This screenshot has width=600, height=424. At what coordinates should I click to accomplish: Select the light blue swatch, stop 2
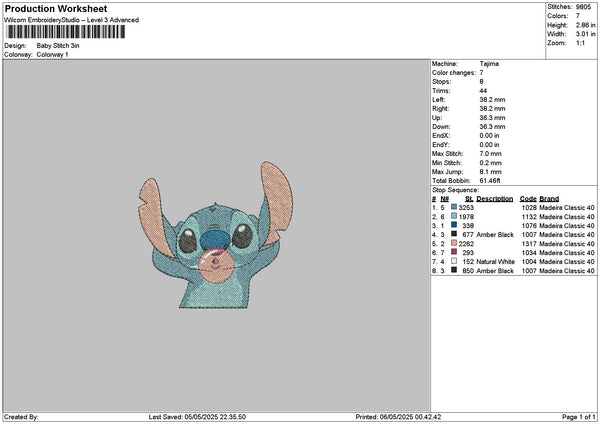coord(456,216)
